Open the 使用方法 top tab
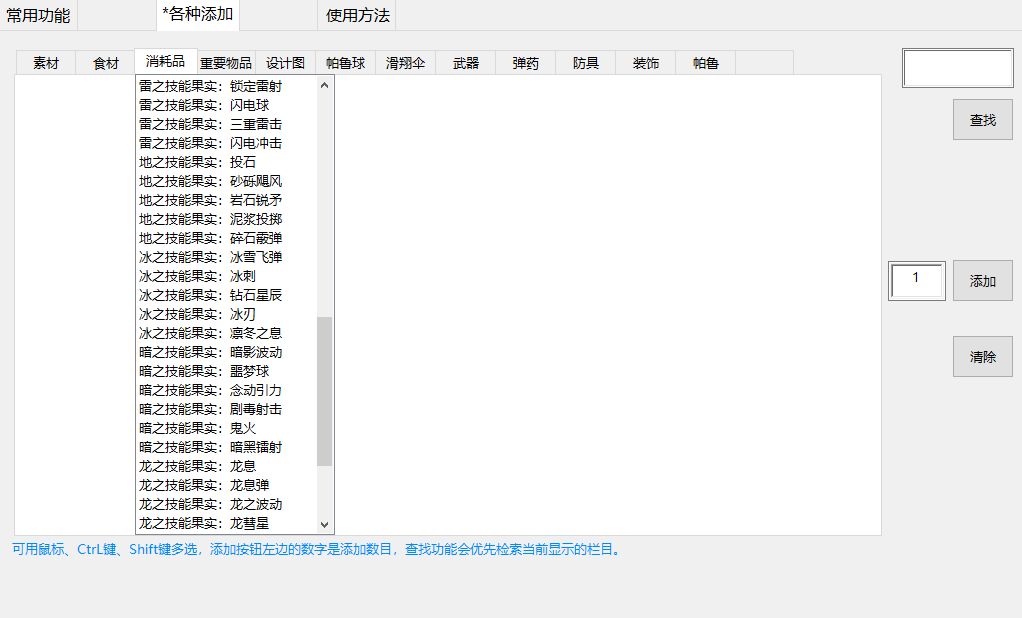1022x618 pixels. (358, 15)
